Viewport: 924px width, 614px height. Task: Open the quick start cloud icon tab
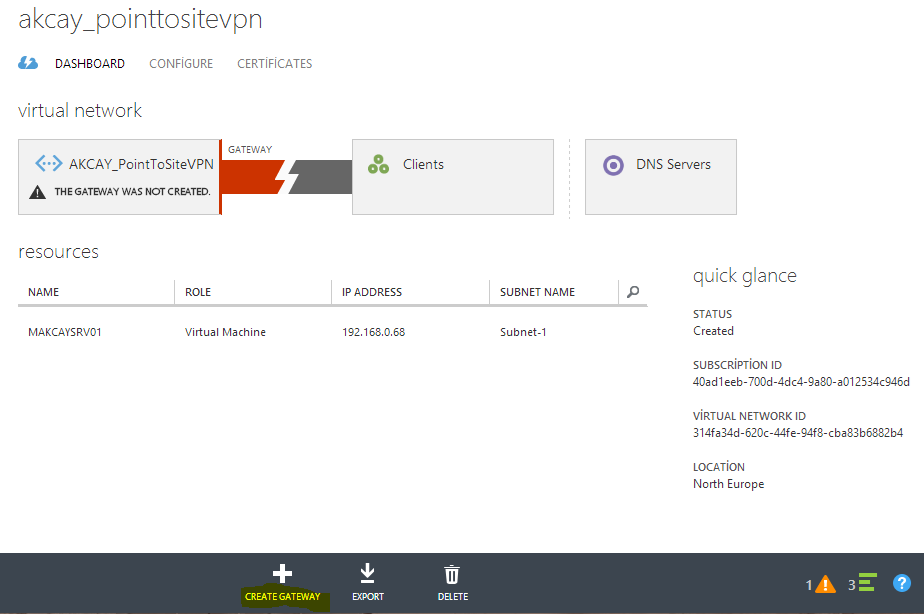pyautogui.click(x=28, y=63)
